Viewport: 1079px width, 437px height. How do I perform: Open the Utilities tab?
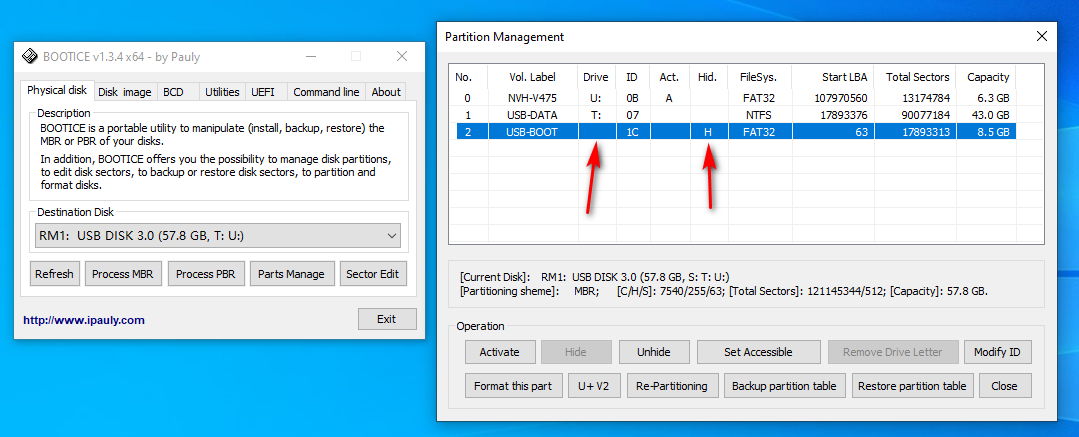(222, 92)
